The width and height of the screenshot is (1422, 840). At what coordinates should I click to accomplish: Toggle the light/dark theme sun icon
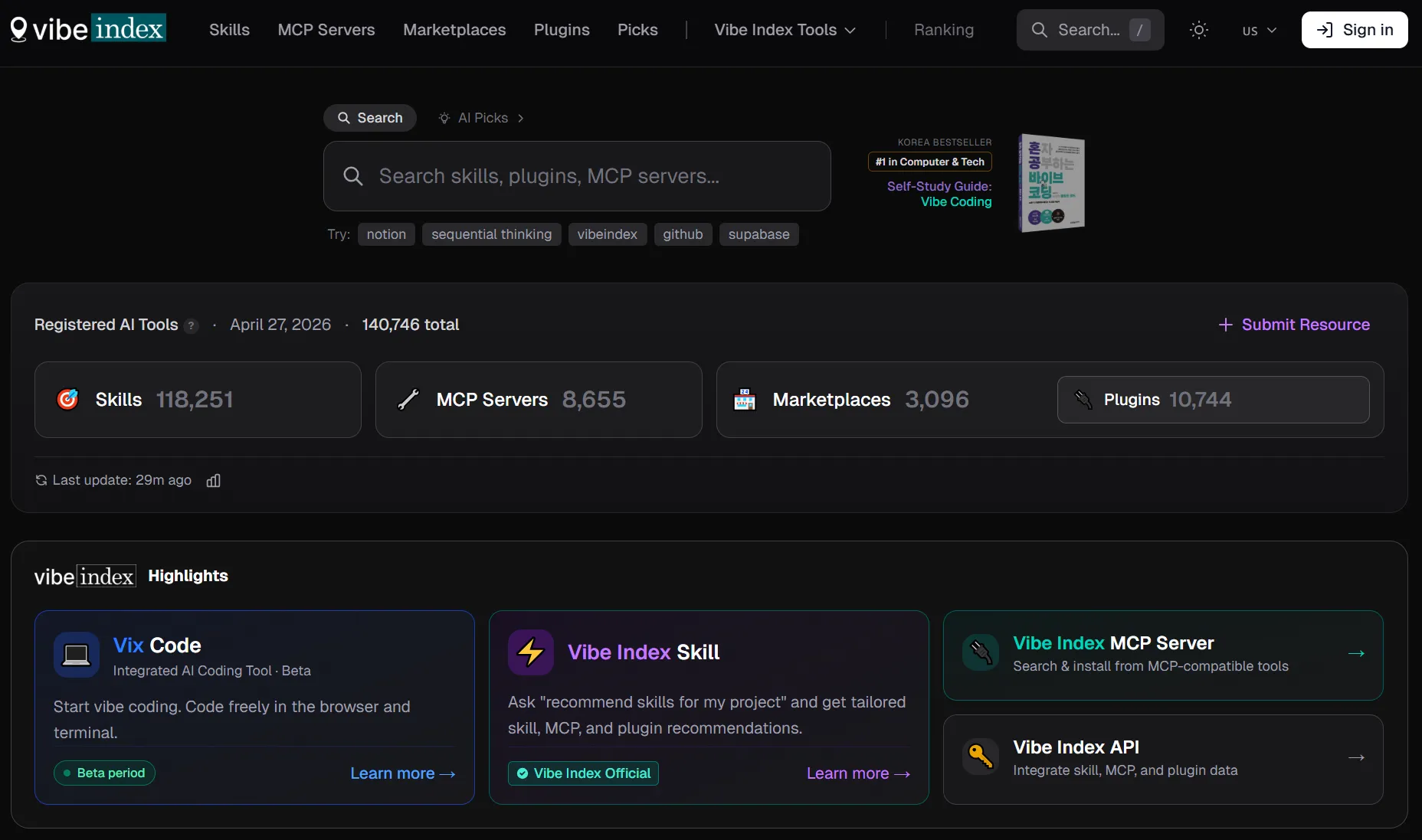pos(1199,30)
